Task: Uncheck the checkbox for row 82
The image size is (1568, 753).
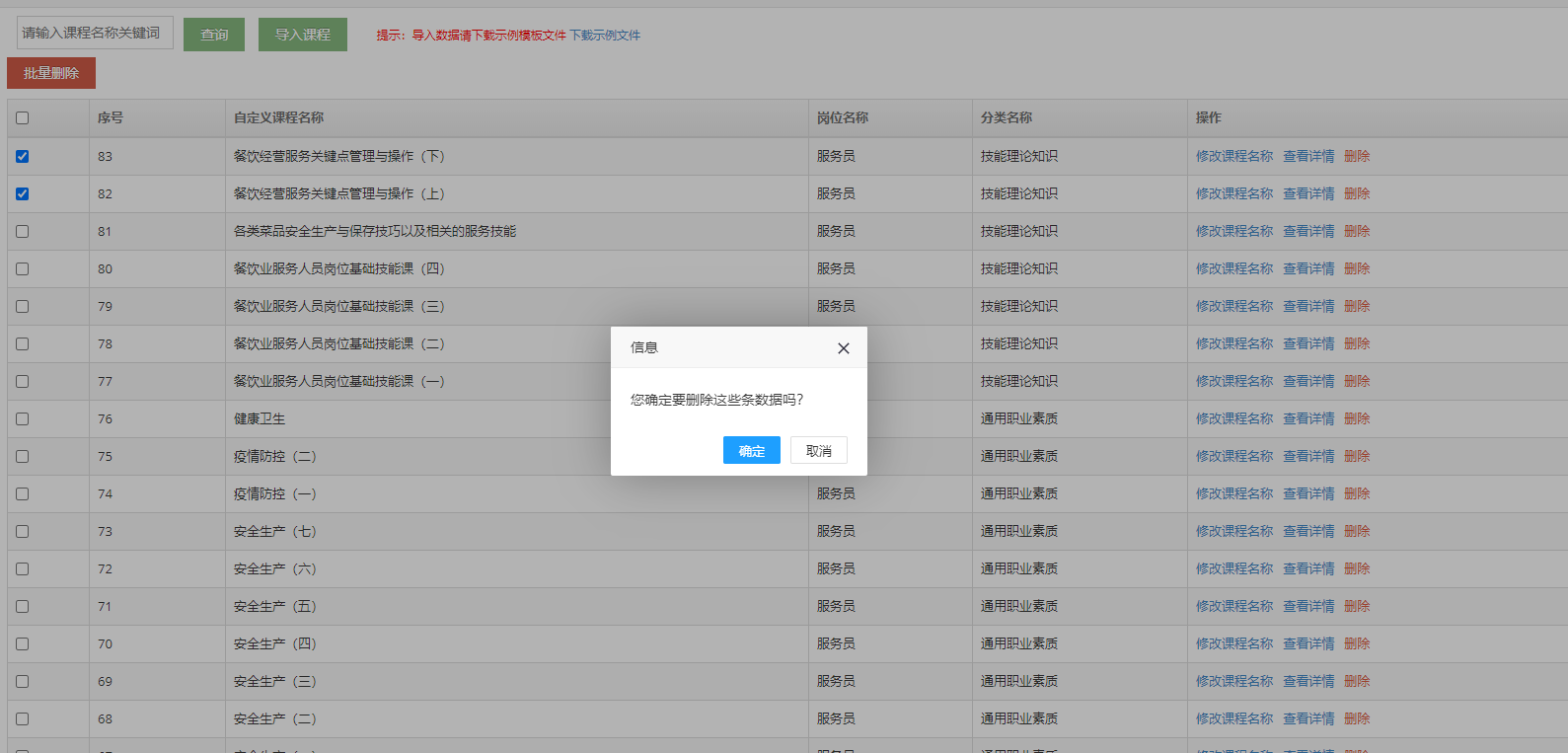Action: 23,193
